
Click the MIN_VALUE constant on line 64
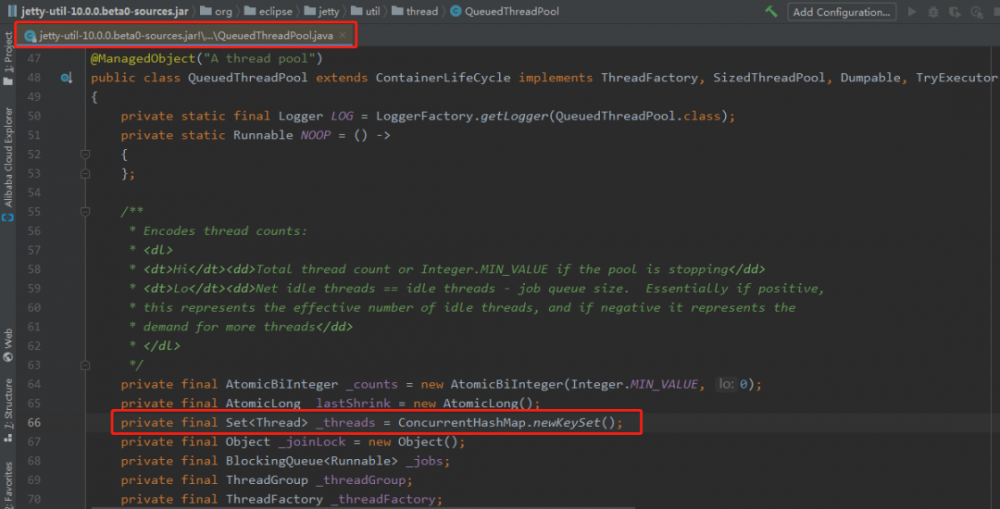(664, 385)
